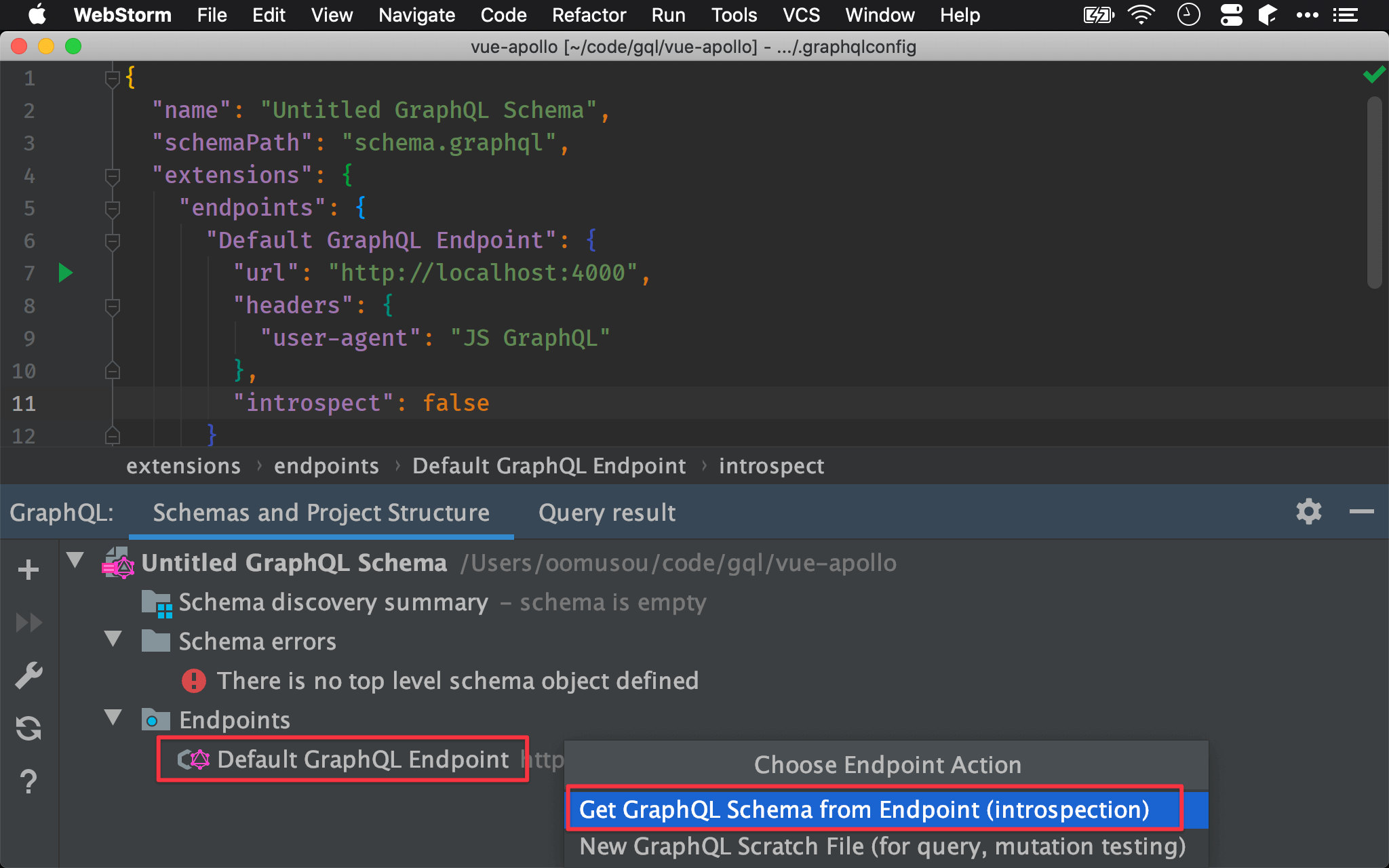Image resolution: width=1389 pixels, height=868 pixels.
Task: Select the Default GraphQL Endpoint tree item
Action: [x=363, y=759]
